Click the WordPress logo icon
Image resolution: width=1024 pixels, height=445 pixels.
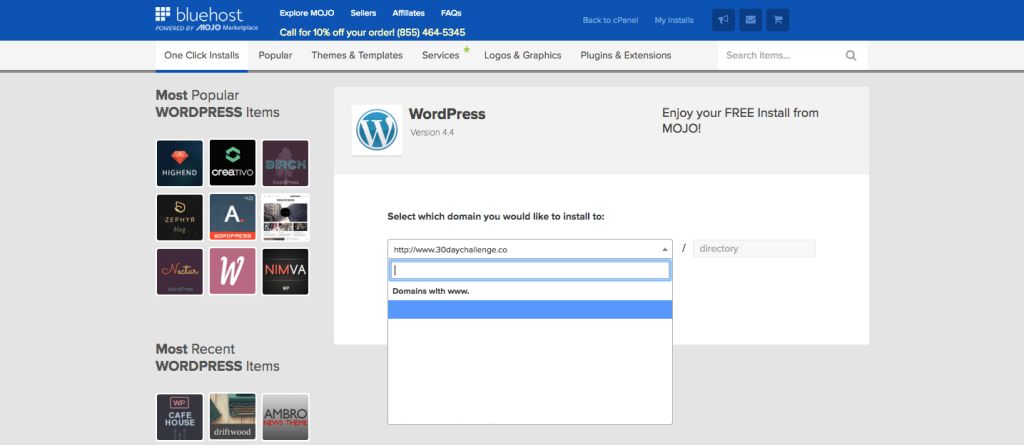[377, 130]
